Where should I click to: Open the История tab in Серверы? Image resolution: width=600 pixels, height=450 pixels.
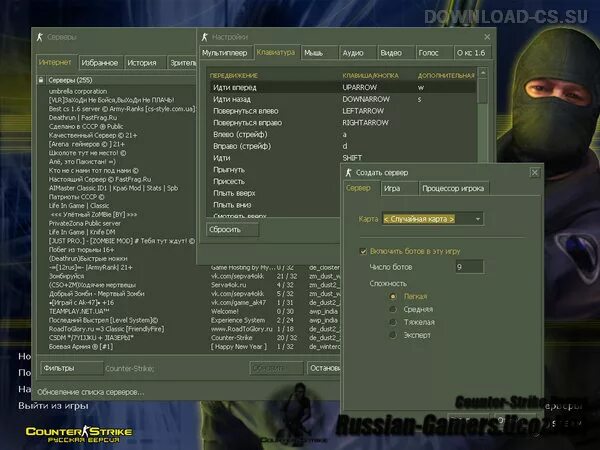145,63
